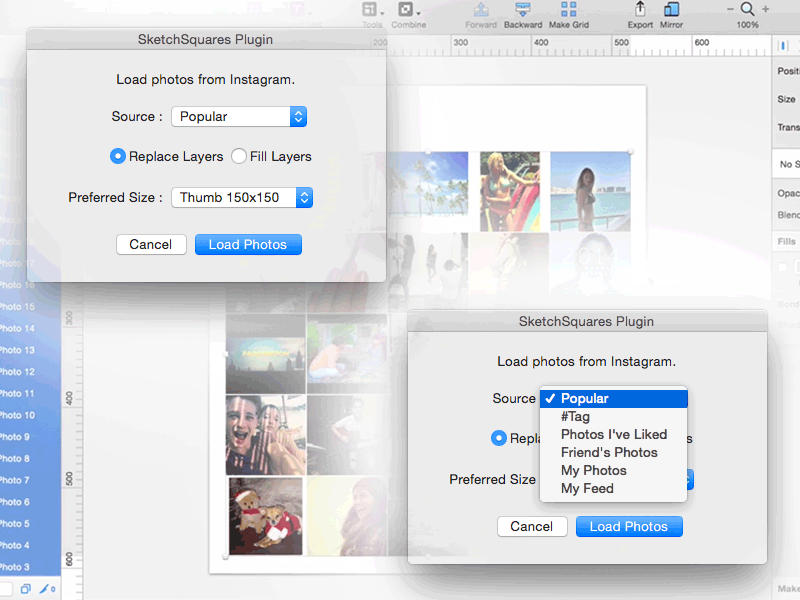Select the Photo 4 layer
Screen dimensions: 800x600
click(31, 545)
